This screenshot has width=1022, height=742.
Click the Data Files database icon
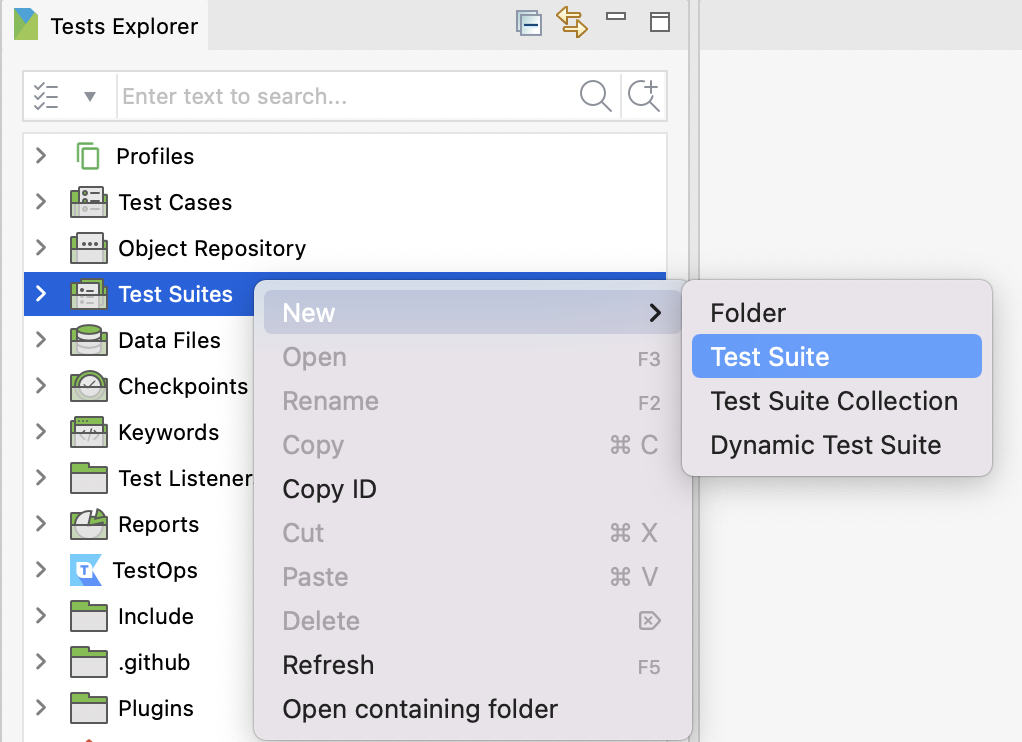tap(89, 340)
